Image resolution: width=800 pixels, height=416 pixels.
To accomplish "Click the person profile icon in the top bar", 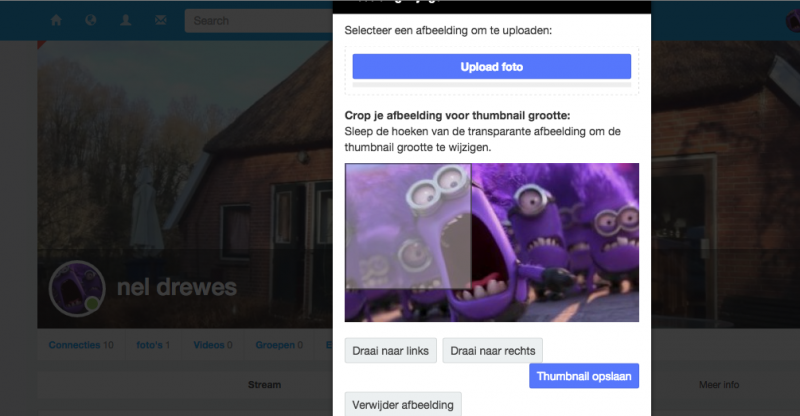I will click(126, 20).
